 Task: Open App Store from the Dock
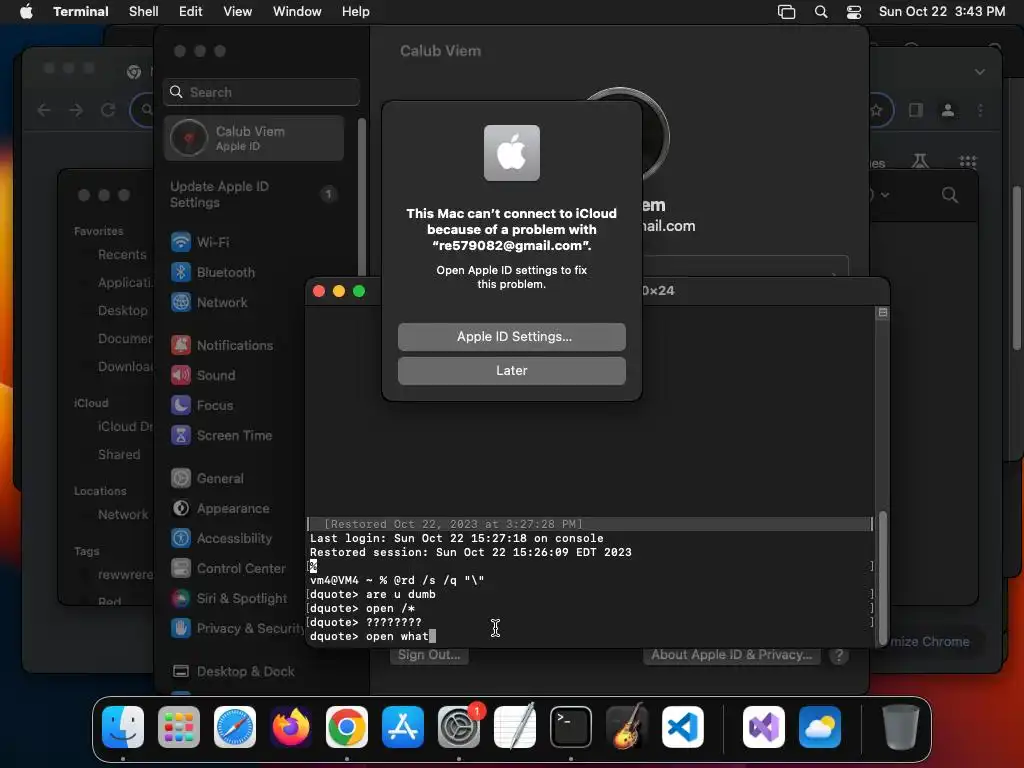click(x=403, y=727)
